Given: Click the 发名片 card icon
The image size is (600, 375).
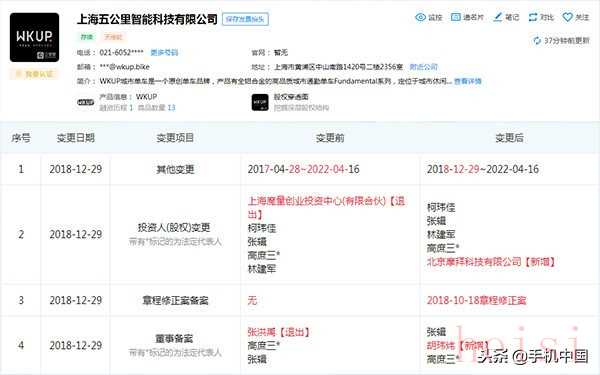Looking at the screenshot, I should pyautogui.click(x=455, y=17).
